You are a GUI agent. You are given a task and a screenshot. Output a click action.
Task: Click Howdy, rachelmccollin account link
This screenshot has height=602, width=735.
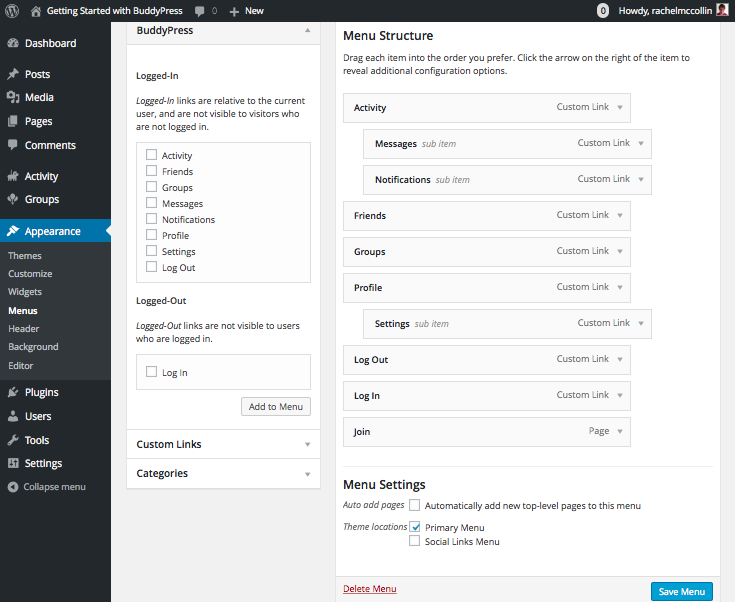[665, 11]
